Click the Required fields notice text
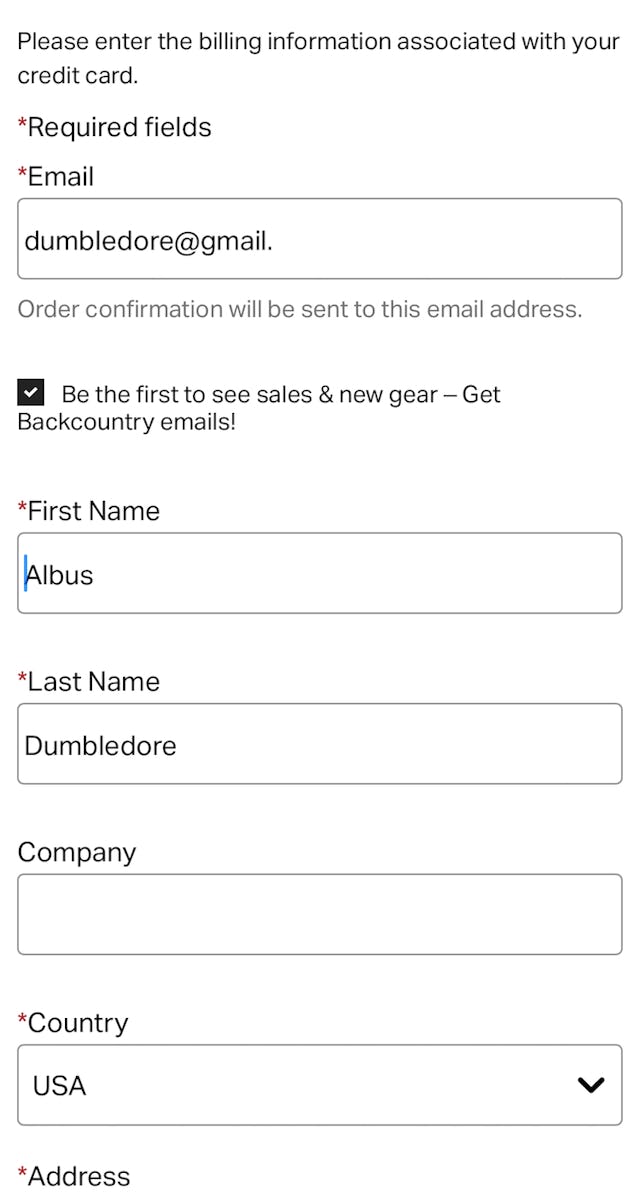This screenshot has width=640, height=1197. (115, 127)
